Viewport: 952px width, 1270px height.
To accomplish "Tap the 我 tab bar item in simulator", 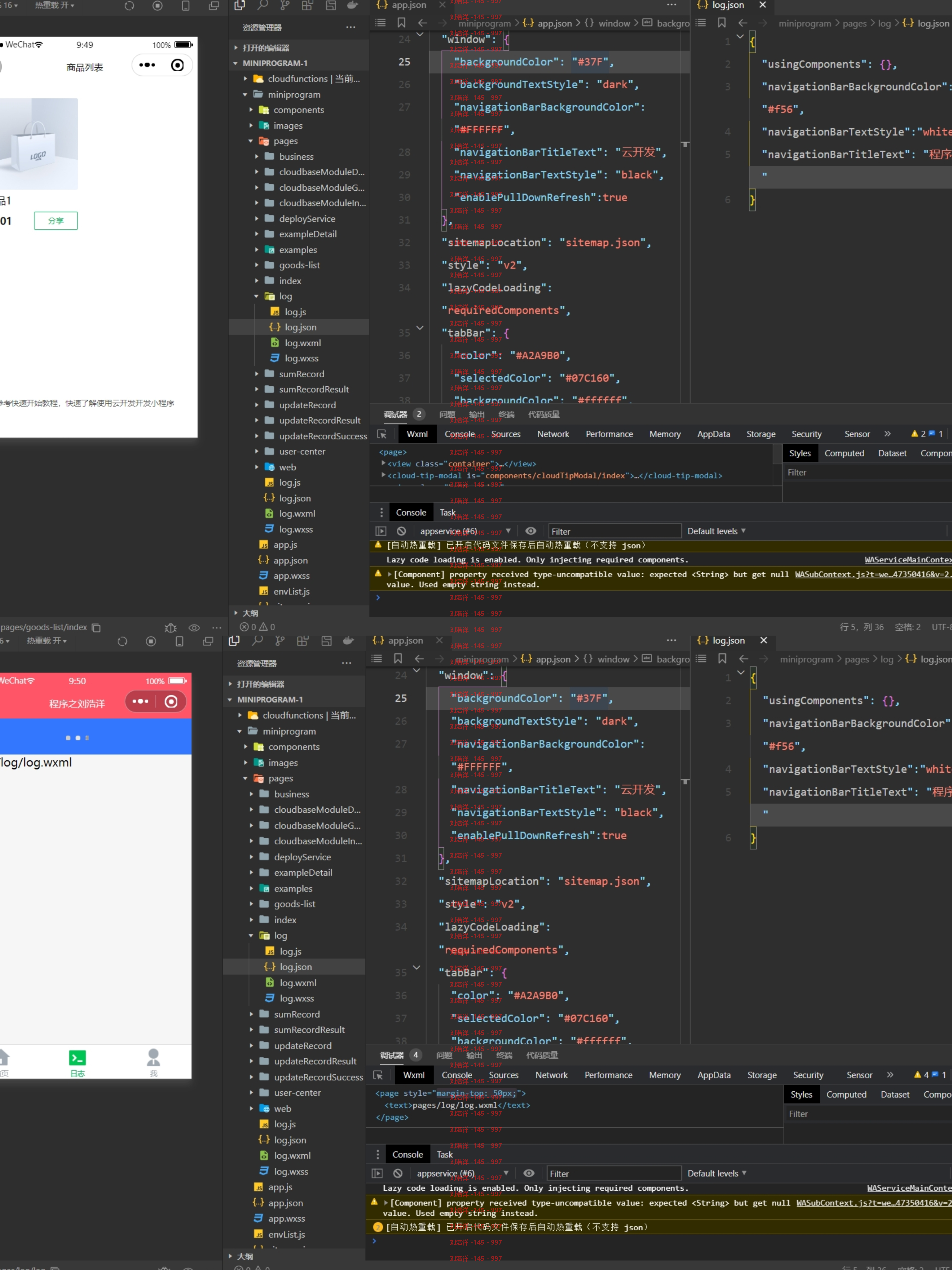I will (x=153, y=1063).
